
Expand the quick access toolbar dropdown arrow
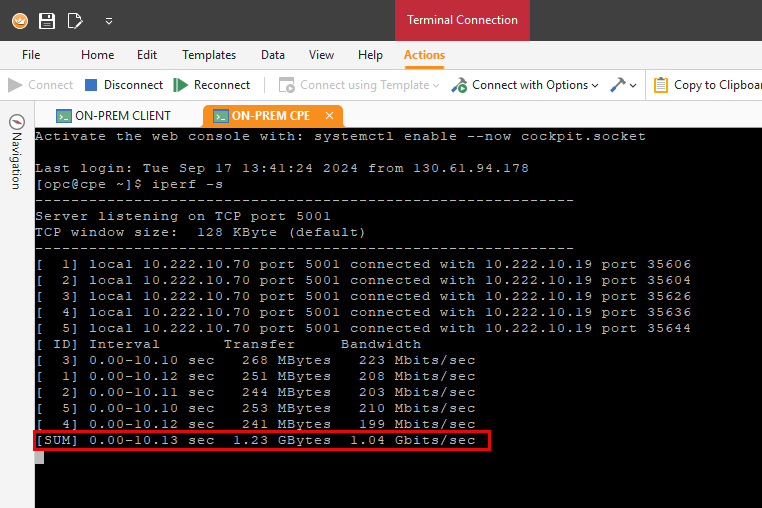click(108, 20)
